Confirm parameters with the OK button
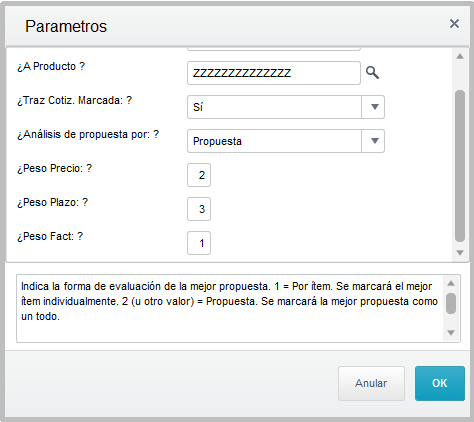The image size is (474, 422). (440, 383)
